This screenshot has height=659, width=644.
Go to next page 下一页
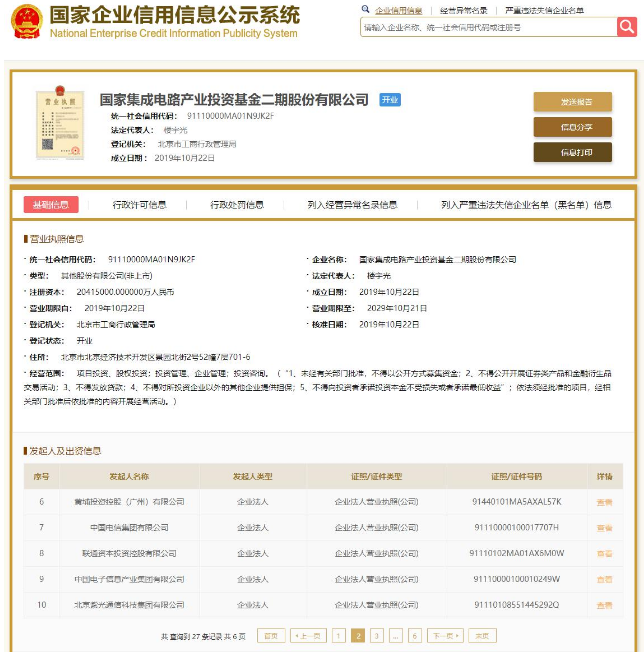click(445, 636)
